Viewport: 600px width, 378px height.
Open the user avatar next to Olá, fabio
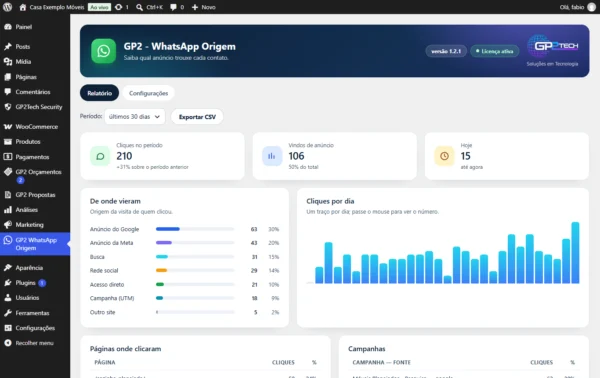(592, 7)
